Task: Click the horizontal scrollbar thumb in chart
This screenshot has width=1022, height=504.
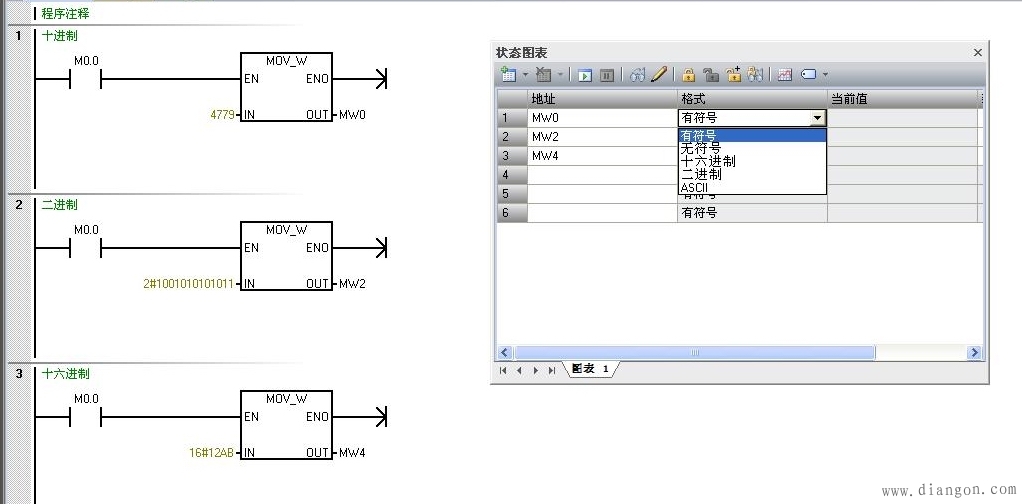Action: tap(694, 353)
